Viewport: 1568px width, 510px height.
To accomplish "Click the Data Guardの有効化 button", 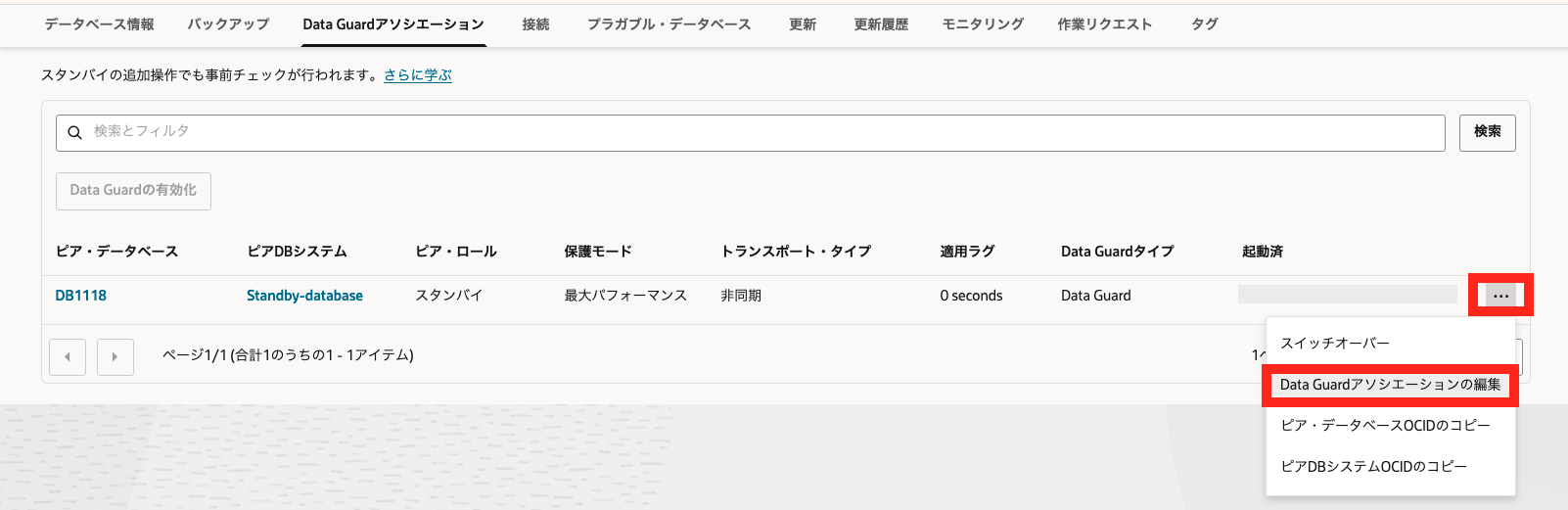I will pos(133,191).
